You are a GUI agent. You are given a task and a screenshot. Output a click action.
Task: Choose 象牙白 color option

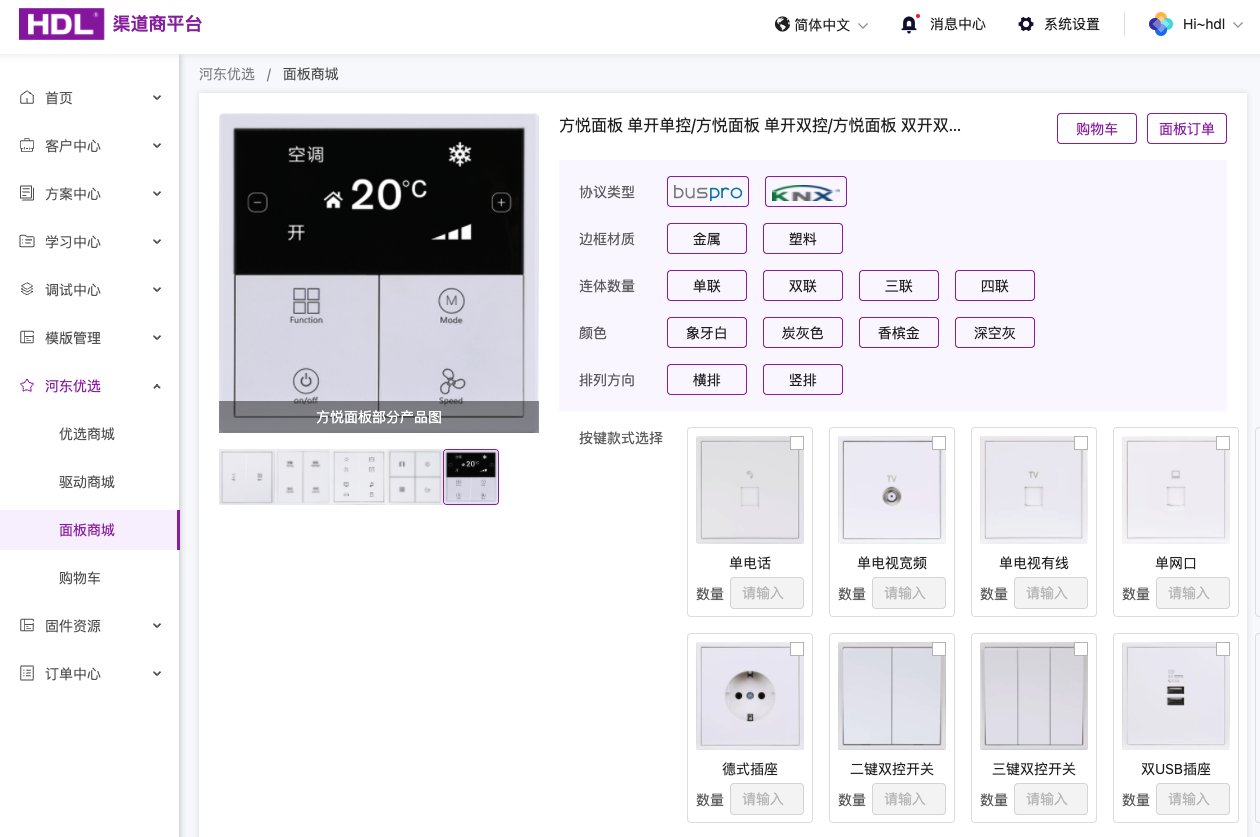707,333
